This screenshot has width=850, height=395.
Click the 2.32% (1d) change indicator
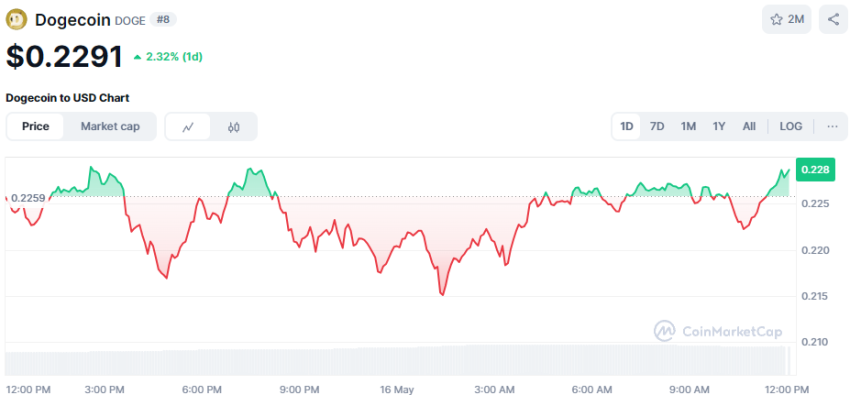pos(168,57)
